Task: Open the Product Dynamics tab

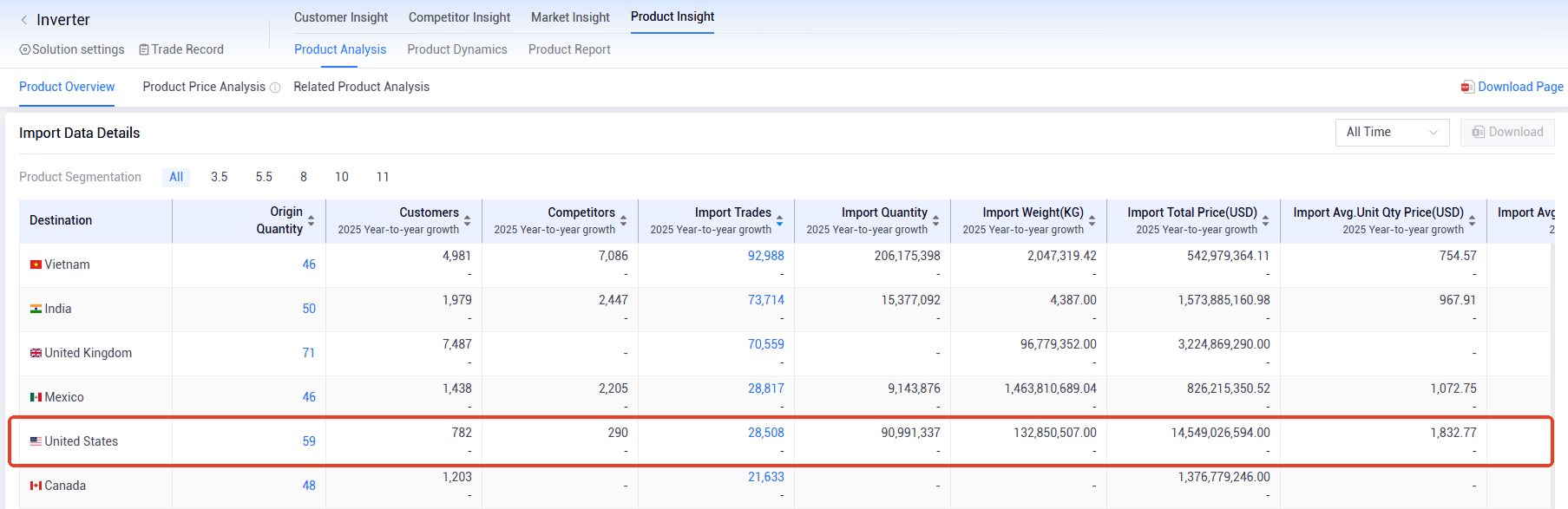Action: (x=456, y=49)
